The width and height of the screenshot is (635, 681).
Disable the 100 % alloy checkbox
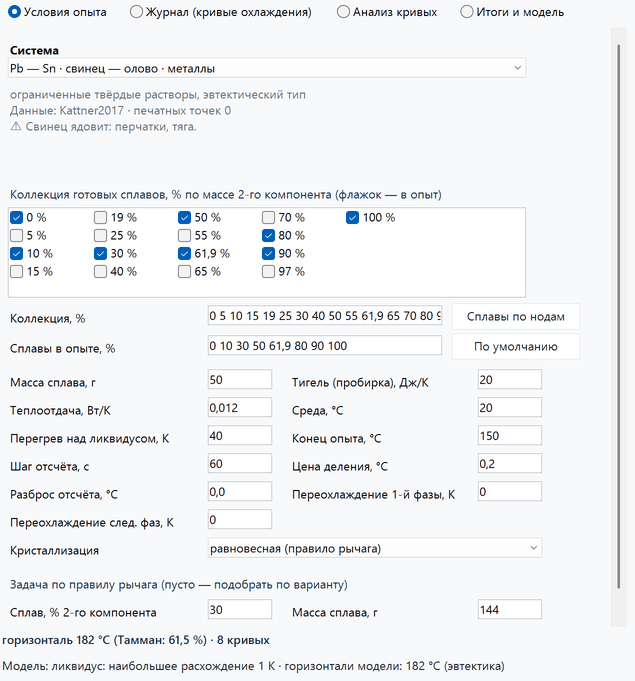tap(352, 218)
